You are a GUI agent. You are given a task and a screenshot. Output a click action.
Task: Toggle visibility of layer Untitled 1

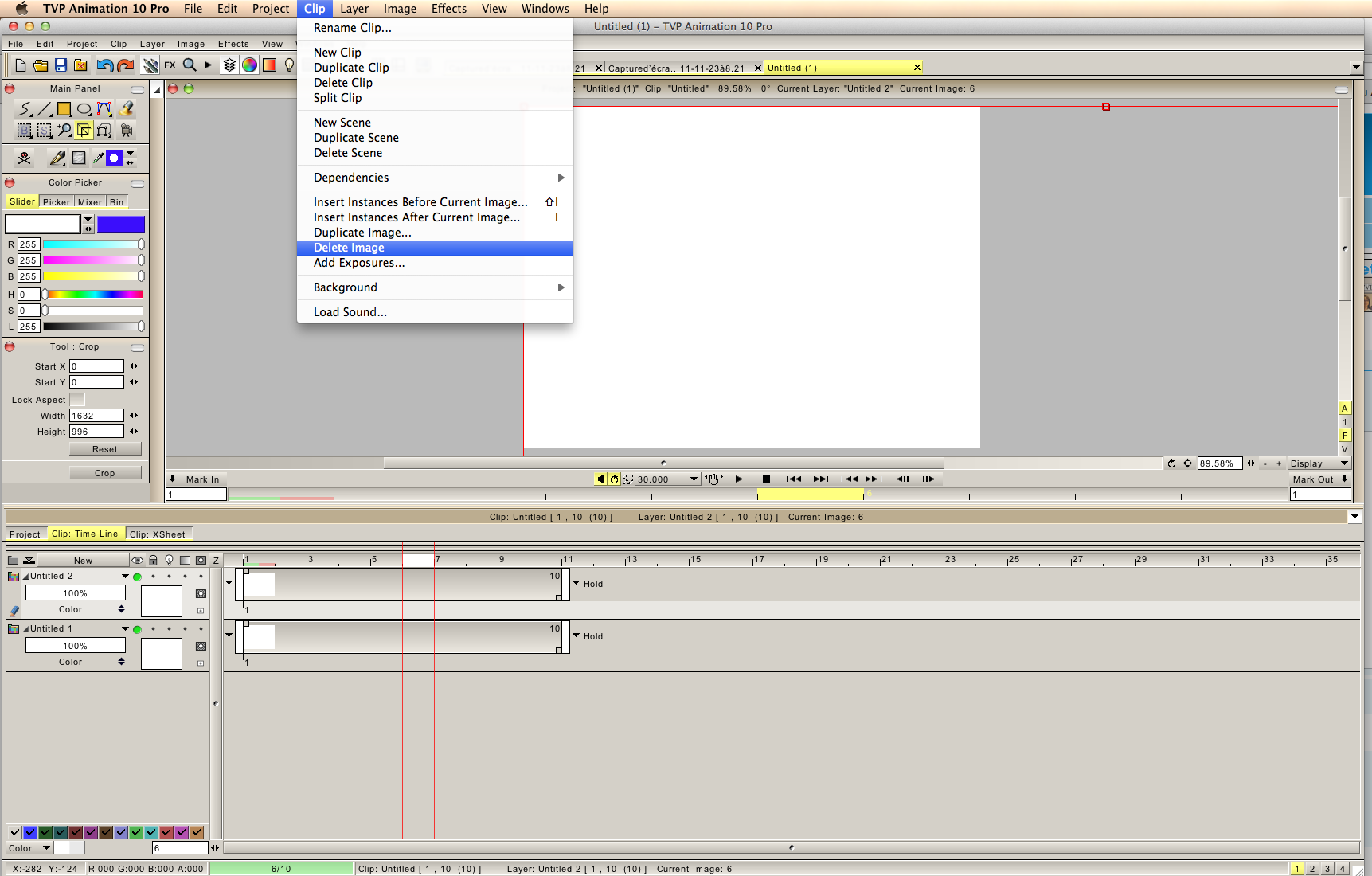137,629
